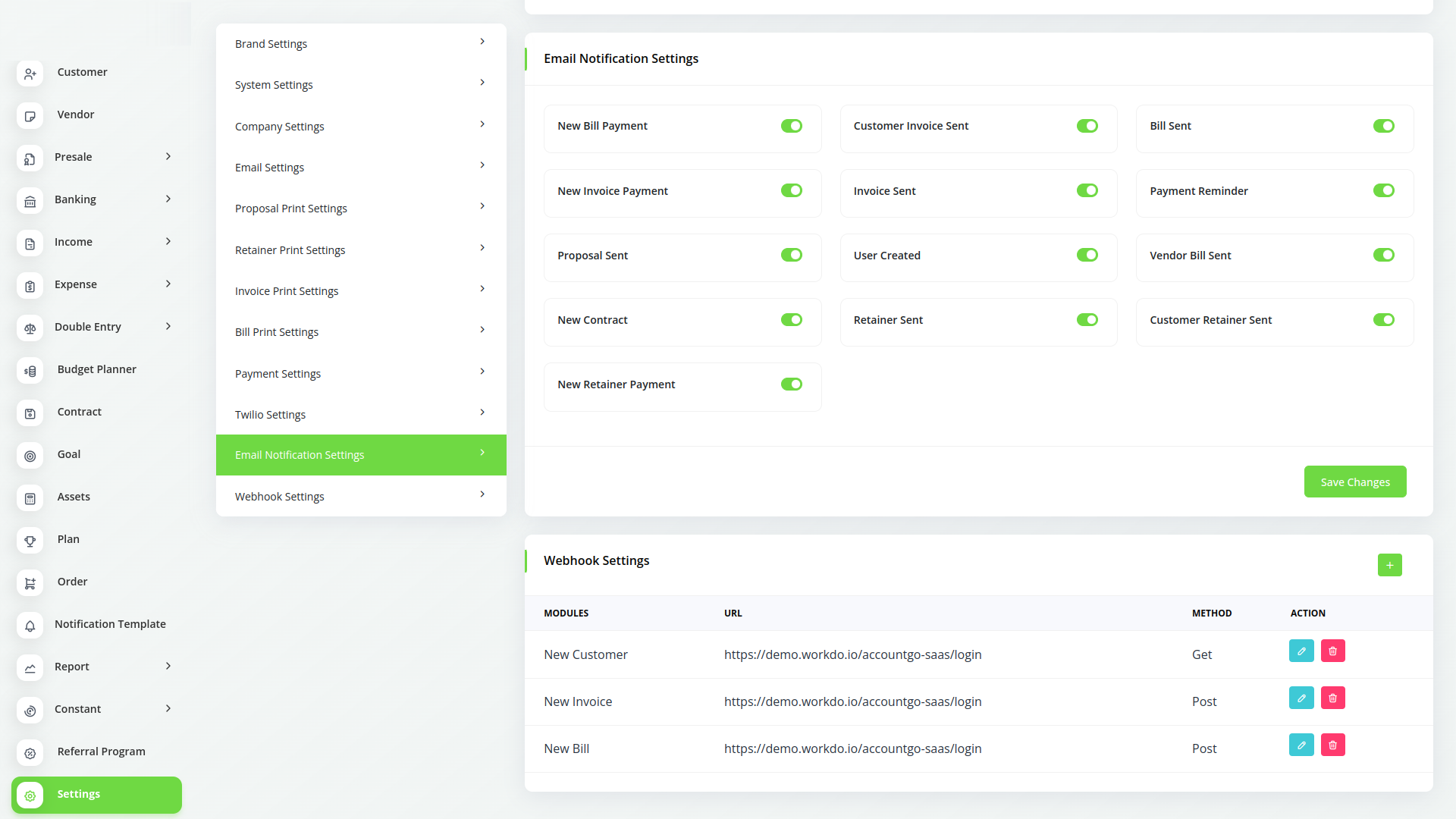The width and height of the screenshot is (1456, 819).
Task: Expand the Banking sidebar submenu
Action: pos(168,199)
